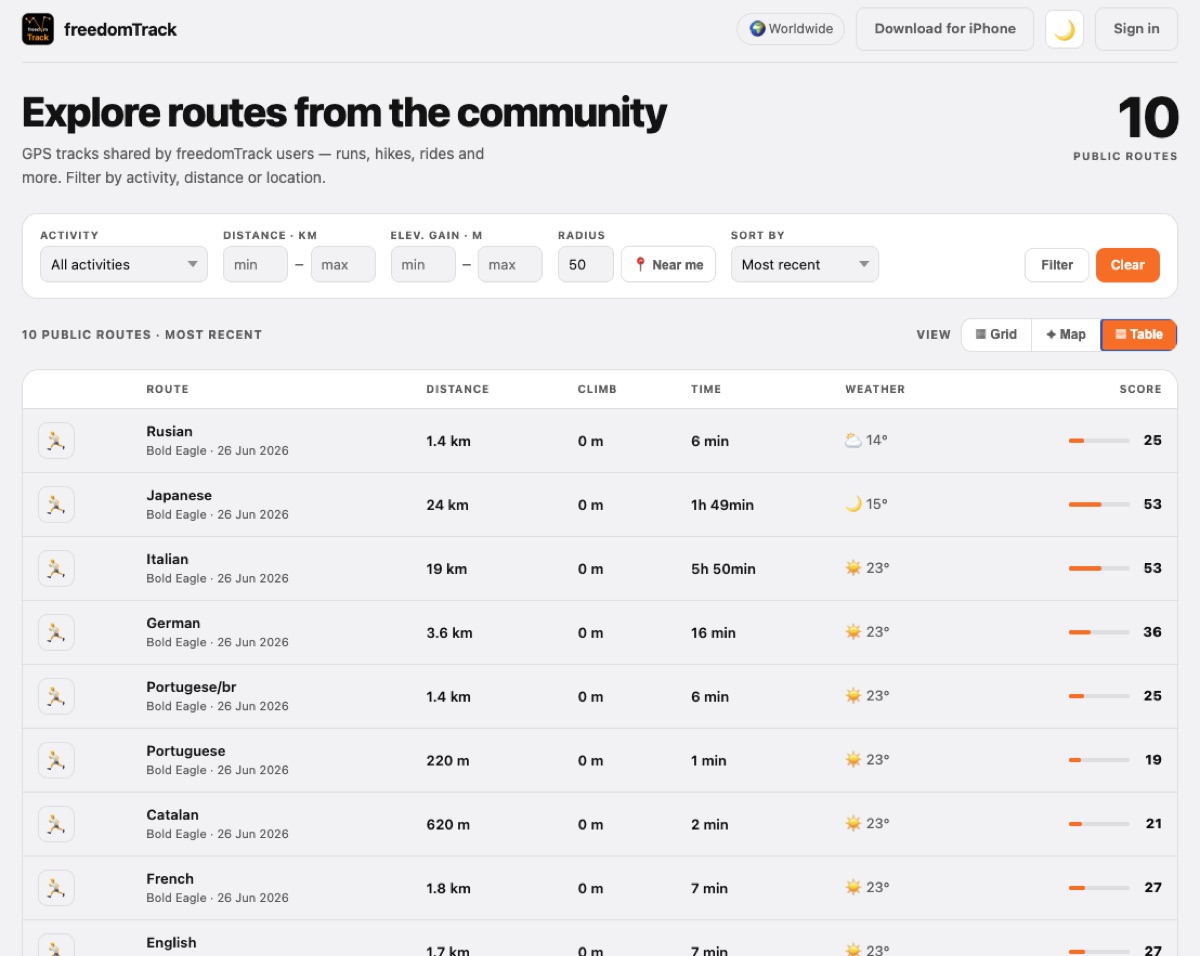Image resolution: width=1200 pixels, height=956 pixels.
Task: Click the 24 km distance cell
Action: point(447,505)
